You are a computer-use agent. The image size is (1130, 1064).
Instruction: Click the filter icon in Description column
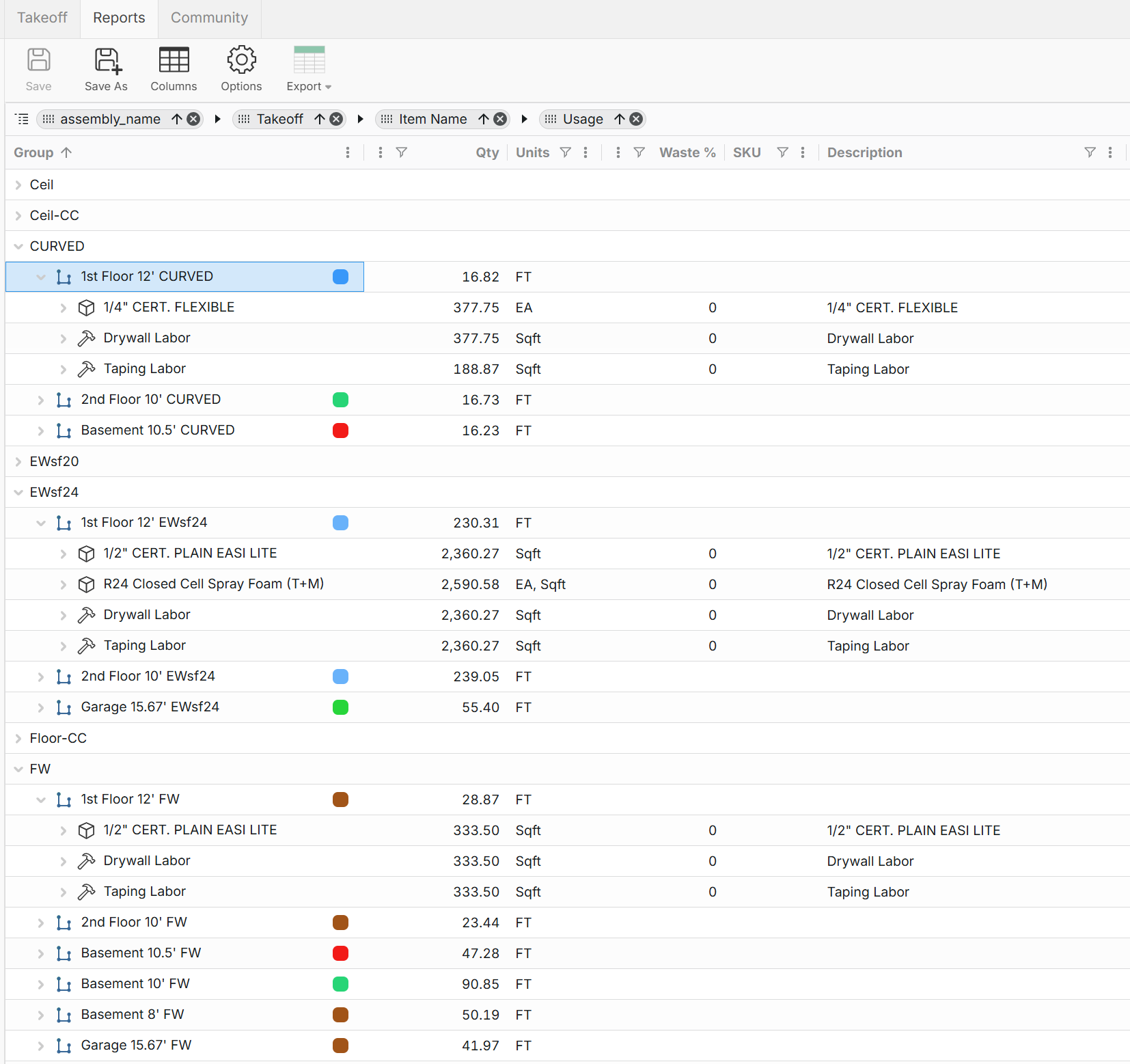pos(1090,152)
